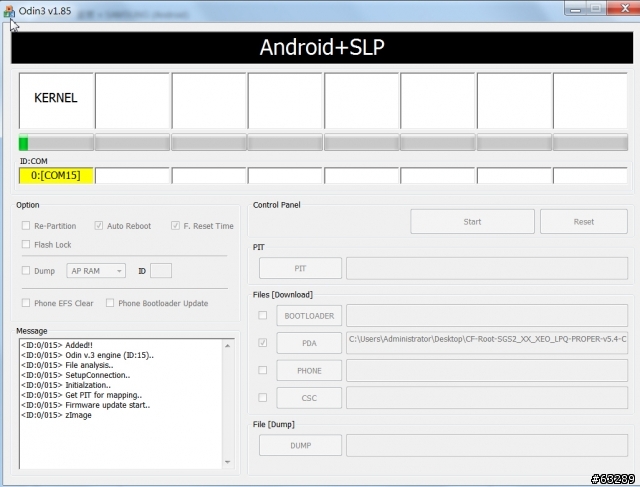The image size is (640, 487).
Task: Uncheck the PDA file checkbox
Action: pyautogui.click(x=263, y=342)
